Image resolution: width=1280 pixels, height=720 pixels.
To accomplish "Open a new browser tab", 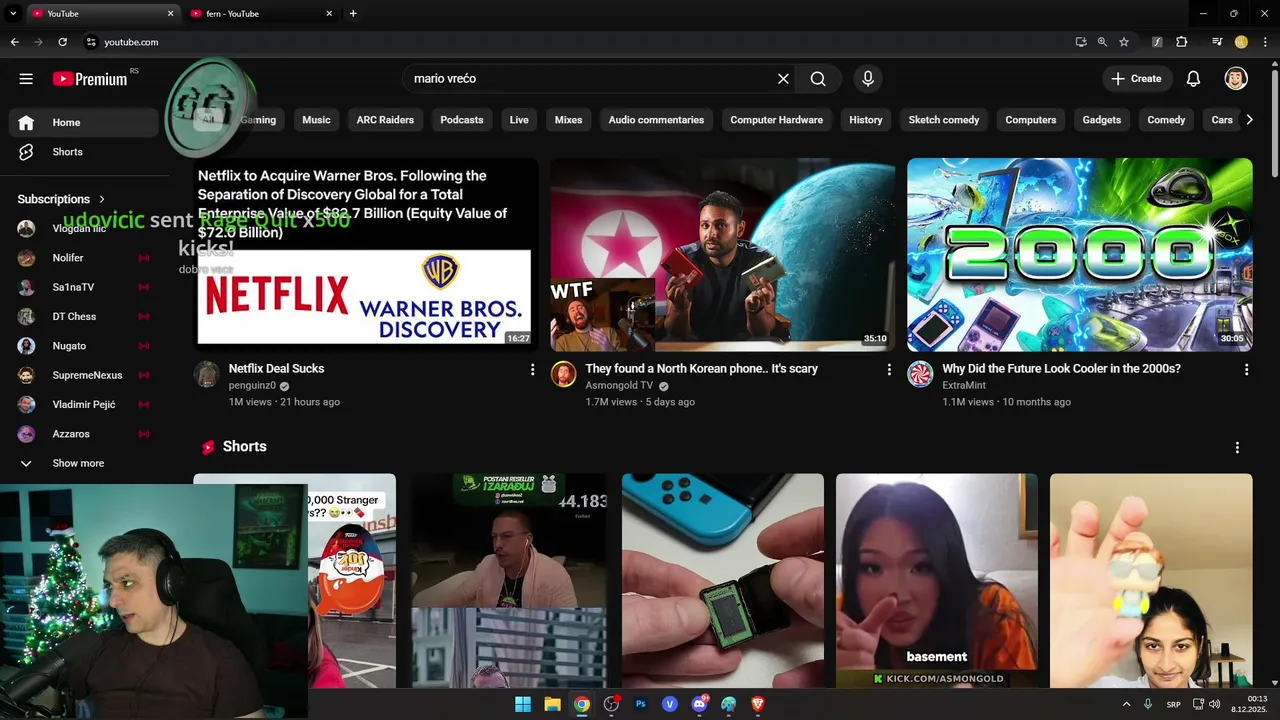I will (353, 14).
